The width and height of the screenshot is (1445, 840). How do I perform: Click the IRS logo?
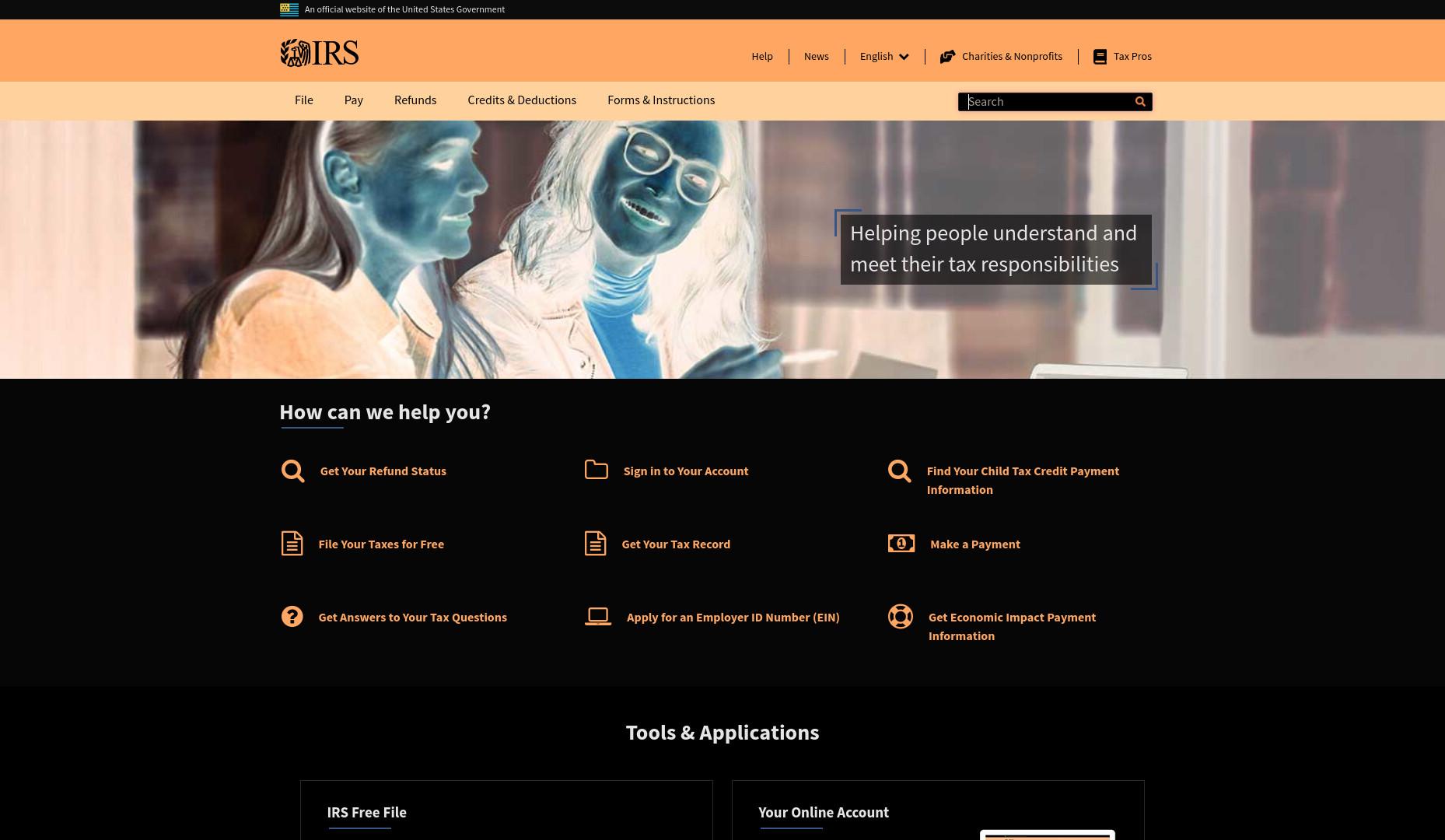click(319, 53)
